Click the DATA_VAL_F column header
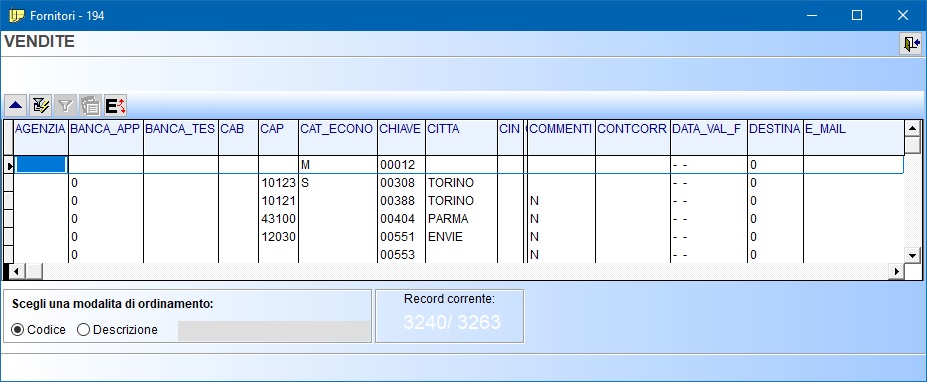927x382 pixels. click(708, 137)
